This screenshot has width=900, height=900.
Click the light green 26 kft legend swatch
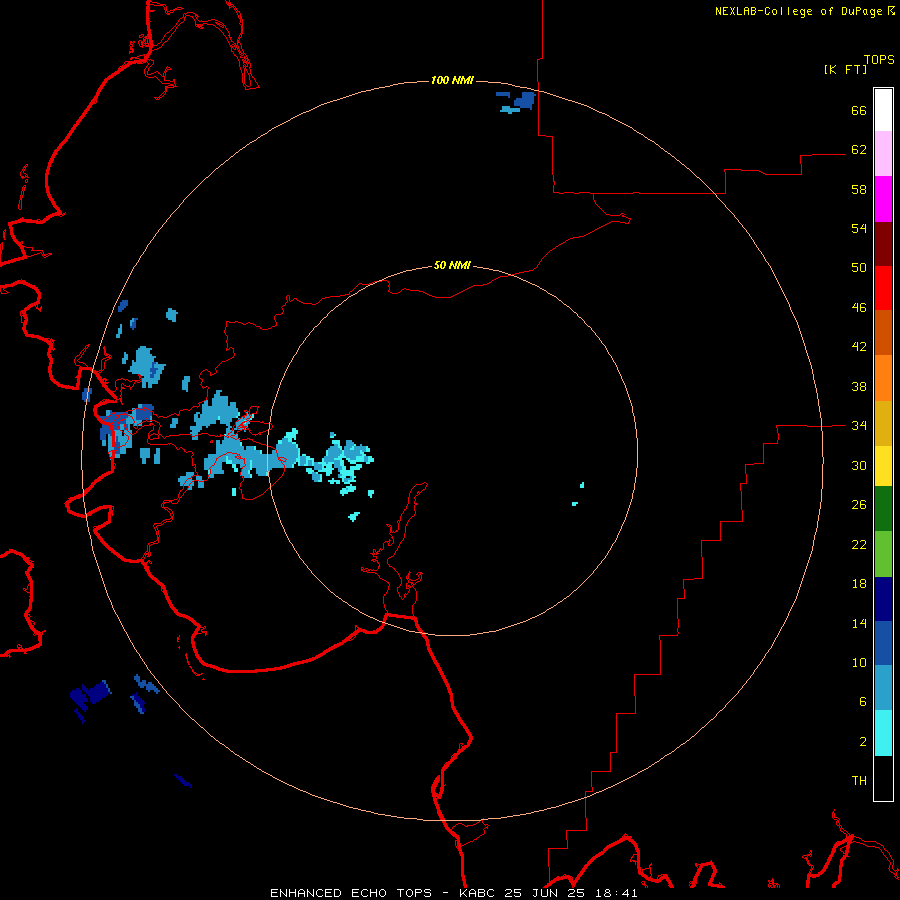pos(883,554)
